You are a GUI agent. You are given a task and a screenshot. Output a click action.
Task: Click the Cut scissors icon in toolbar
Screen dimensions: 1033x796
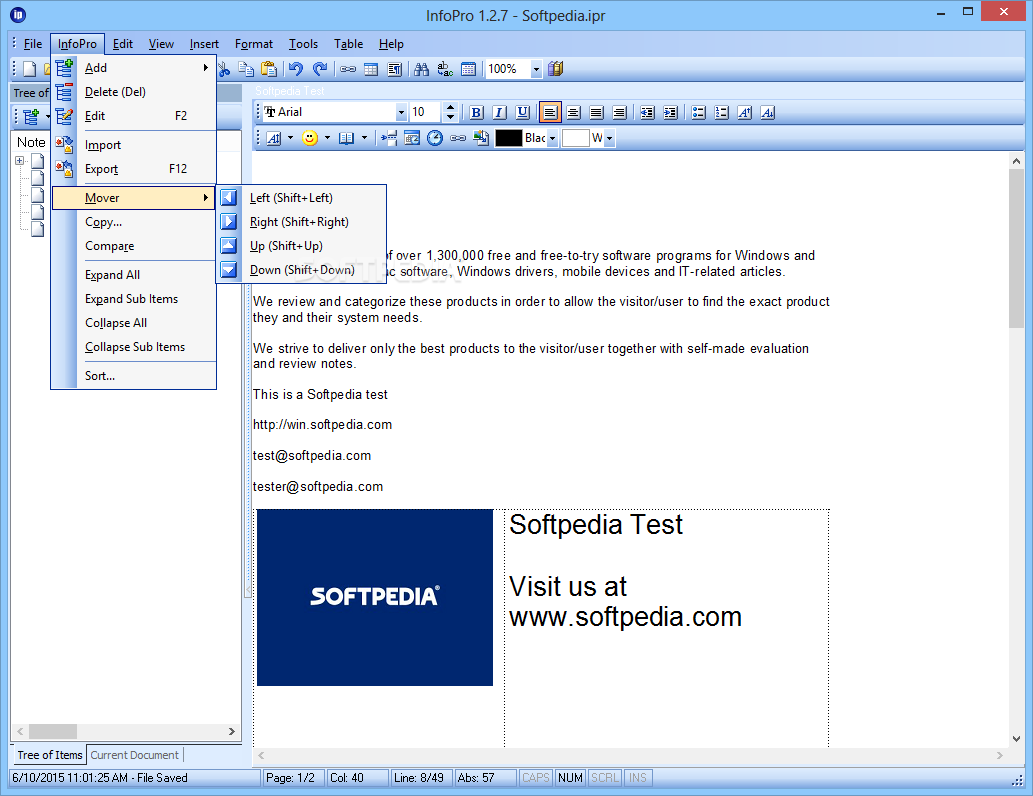224,69
